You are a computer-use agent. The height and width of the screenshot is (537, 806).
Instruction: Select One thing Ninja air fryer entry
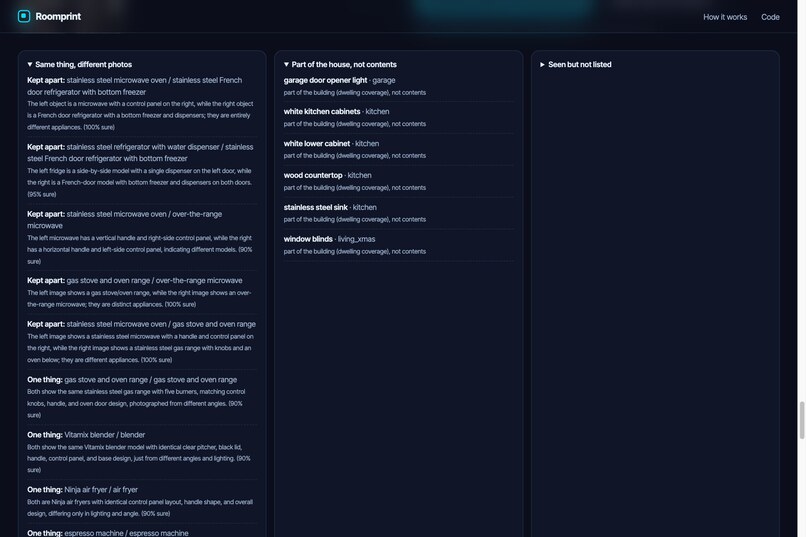pyautogui.click(x=142, y=501)
